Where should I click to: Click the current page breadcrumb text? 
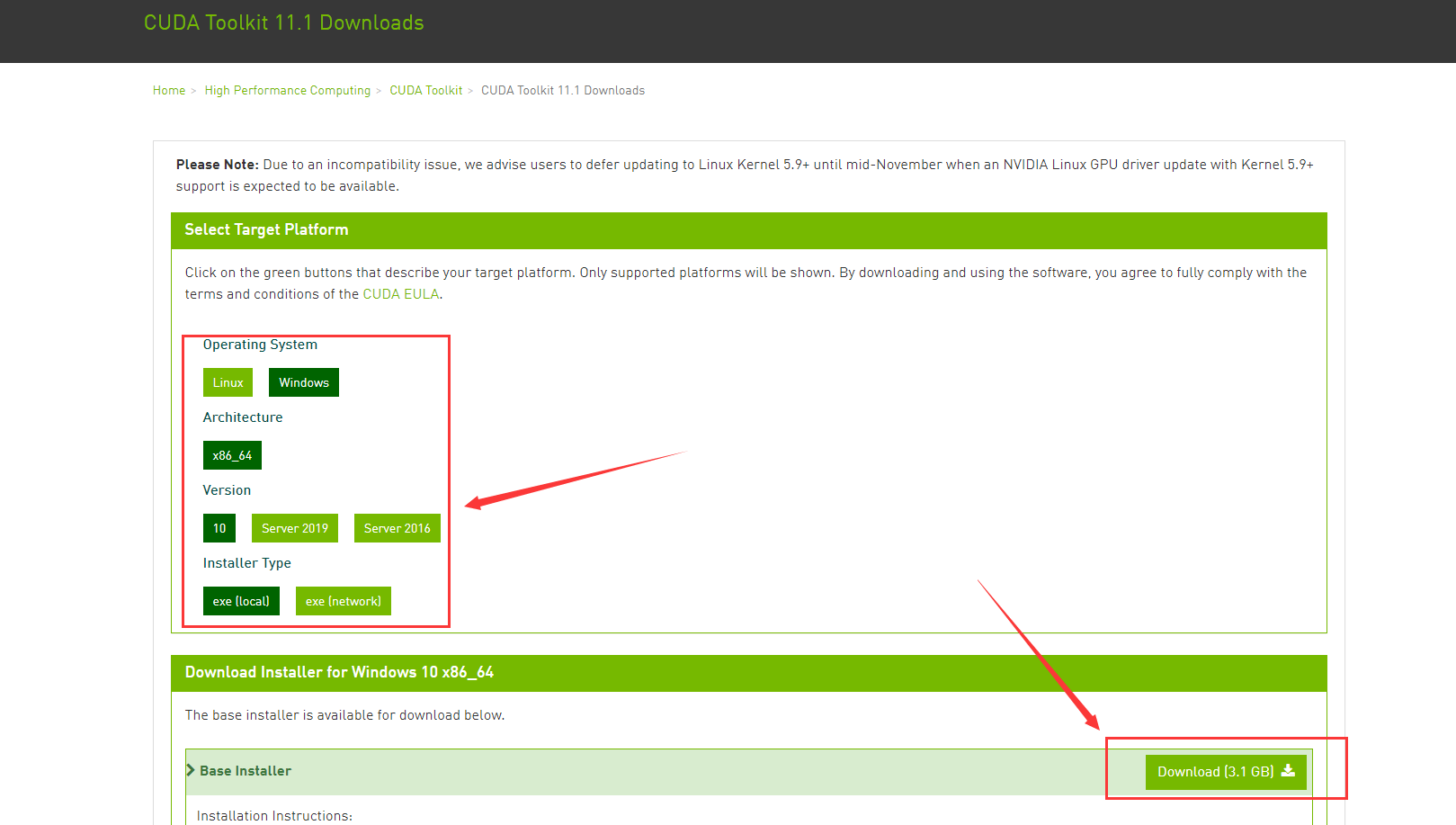(x=563, y=90)
